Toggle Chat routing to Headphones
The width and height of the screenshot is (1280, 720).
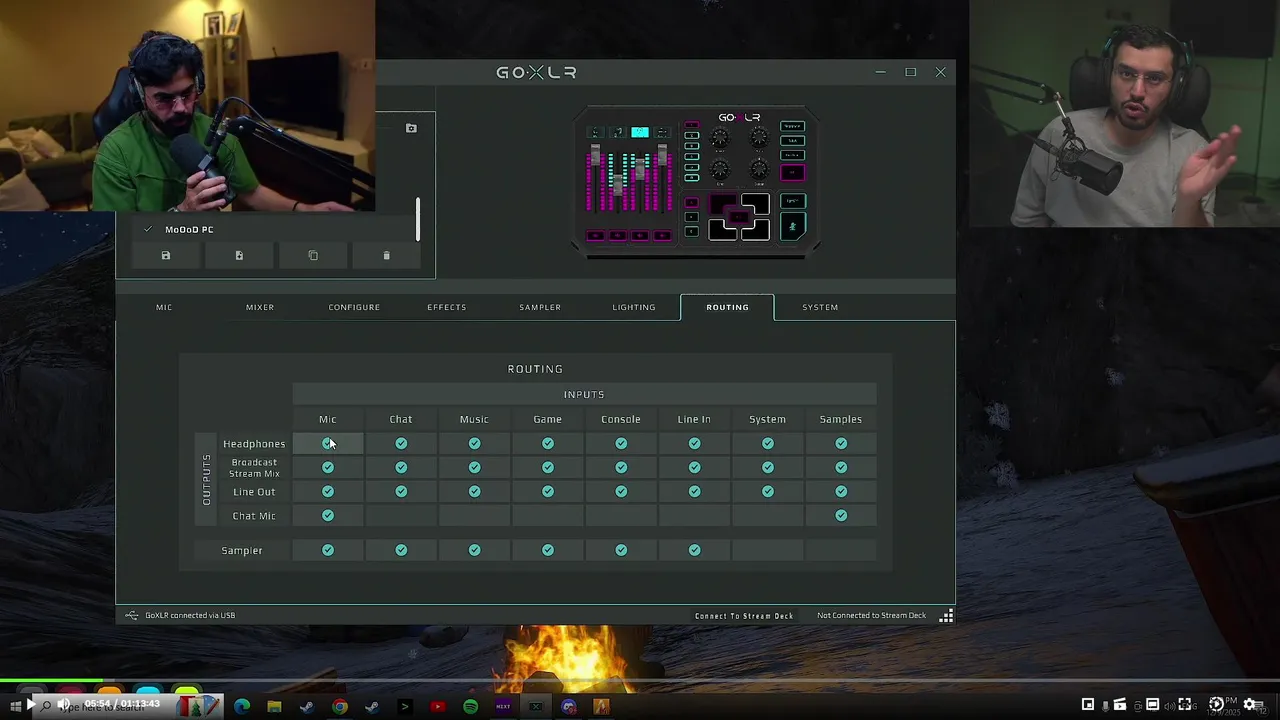tap(401, 443)
